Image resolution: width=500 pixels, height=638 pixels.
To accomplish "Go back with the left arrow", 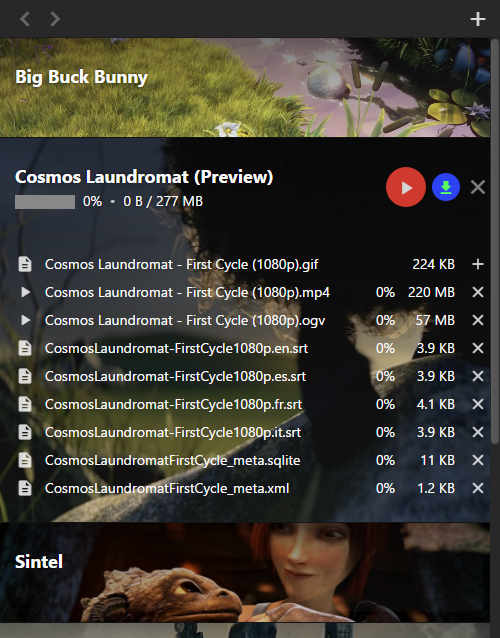I will 25,19.
